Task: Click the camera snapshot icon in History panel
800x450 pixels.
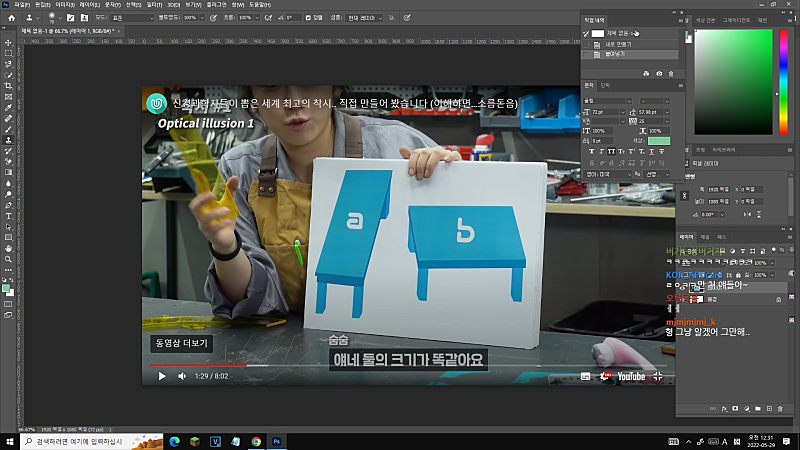Action: pos(659,74)
